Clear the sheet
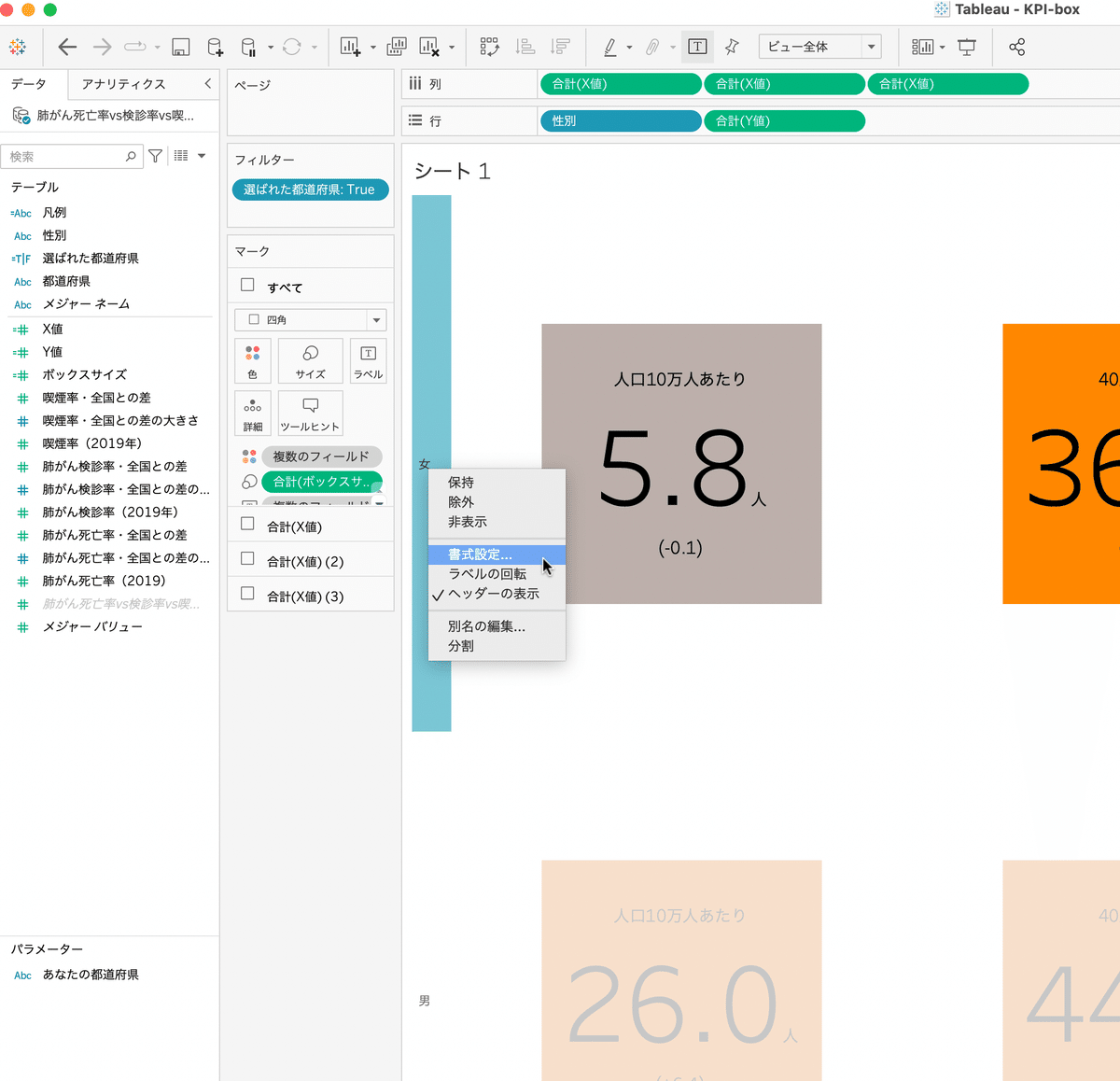1120x1081 pixels. tap(429, 47)
